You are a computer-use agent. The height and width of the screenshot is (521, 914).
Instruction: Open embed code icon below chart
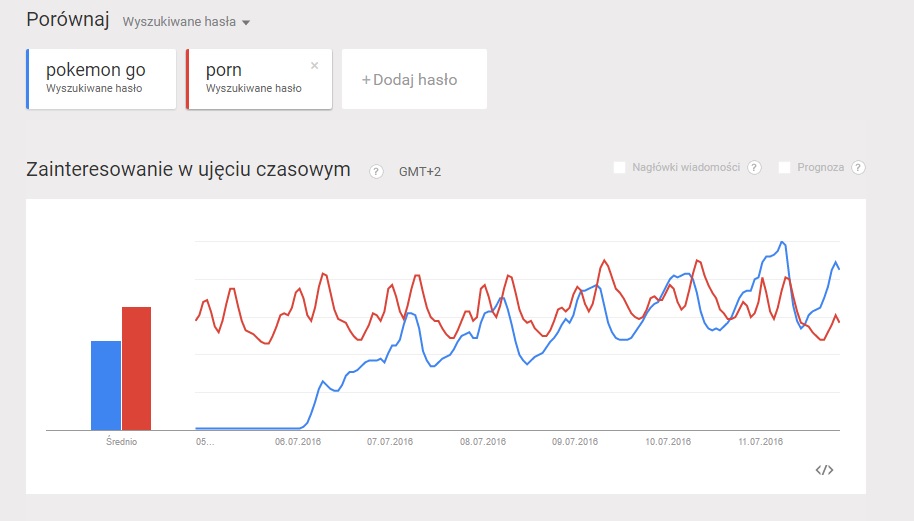(x=824, y=470)
